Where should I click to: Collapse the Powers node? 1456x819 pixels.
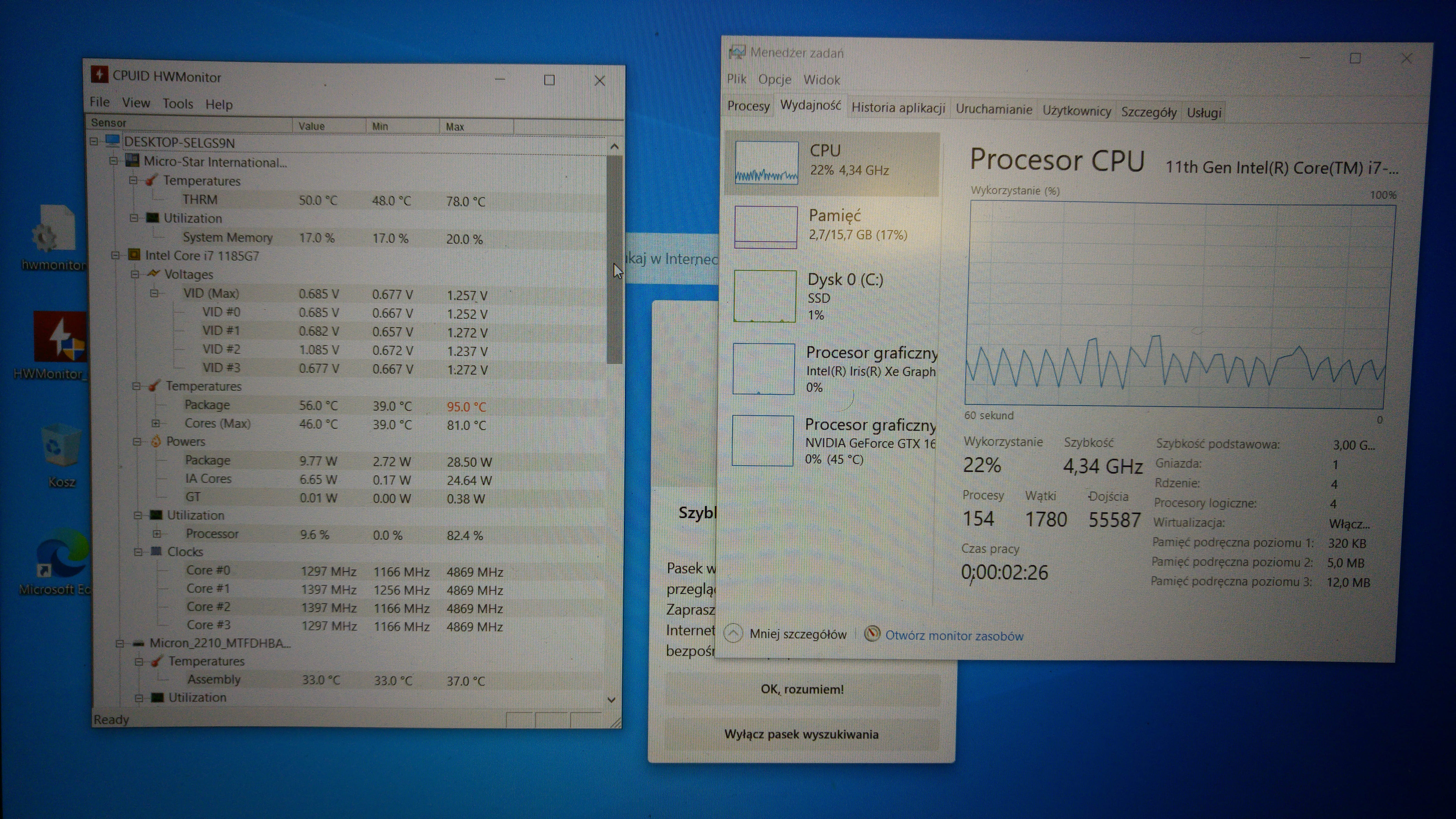tap(137, 442)
